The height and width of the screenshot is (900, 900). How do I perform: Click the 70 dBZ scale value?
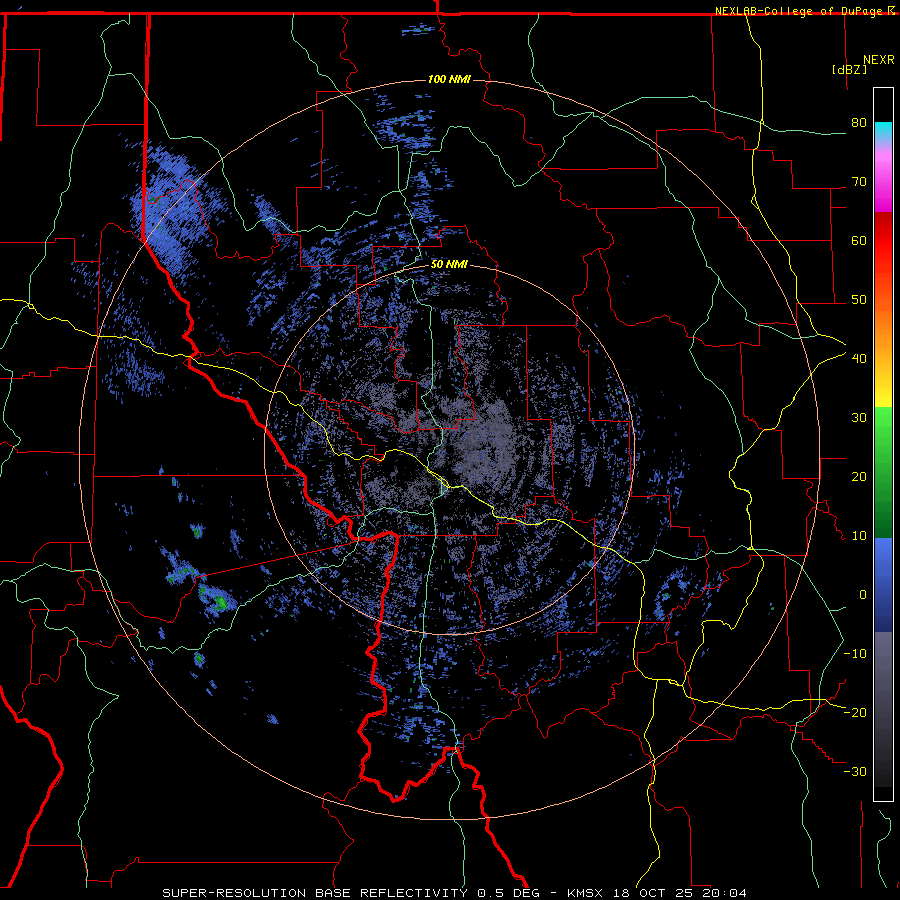(859, 182)
